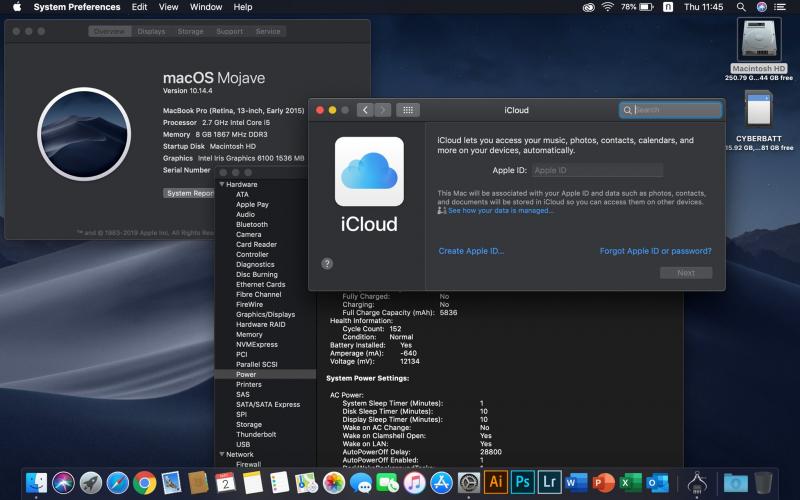Launch Adobe Lightroom from the Dock
Viewport: 800px width, 500px height.
point(549,482)
